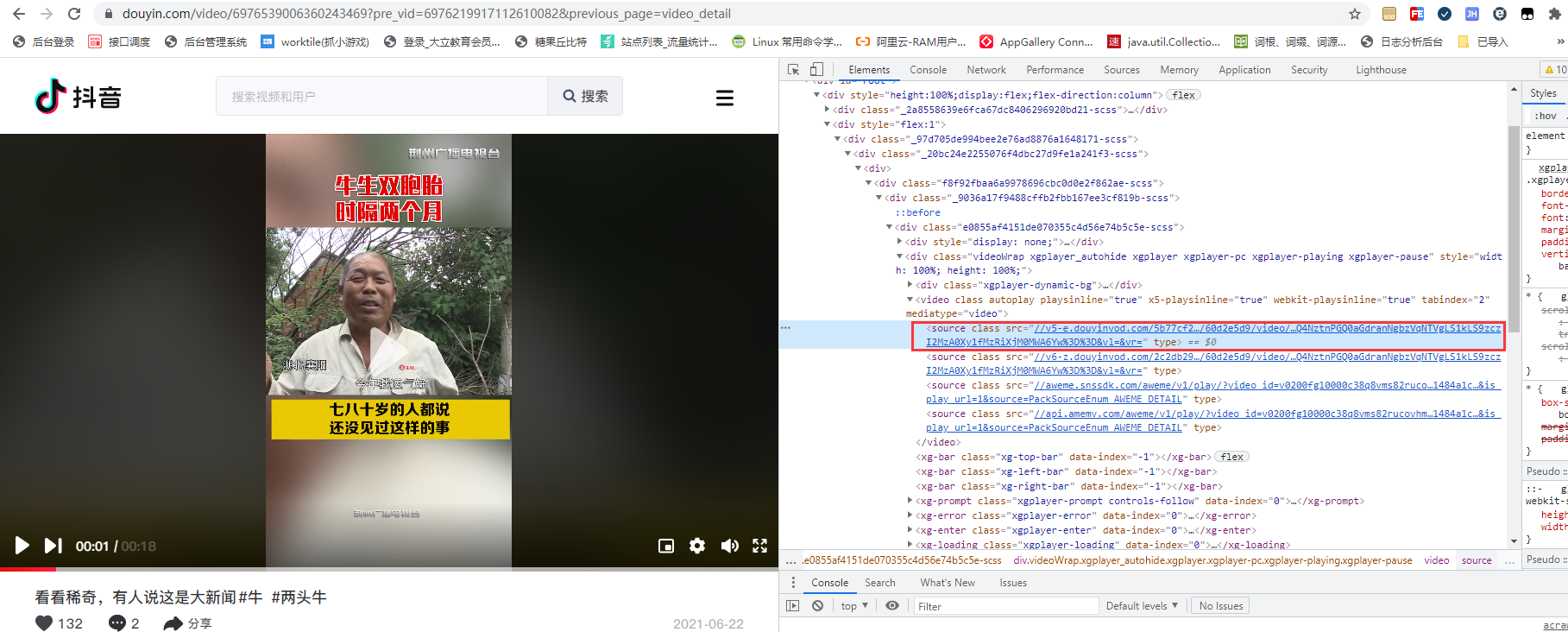This screenshot has width=1568, height=632.
Task: Select the source breadcrumb item
Action: point(1477,560)
